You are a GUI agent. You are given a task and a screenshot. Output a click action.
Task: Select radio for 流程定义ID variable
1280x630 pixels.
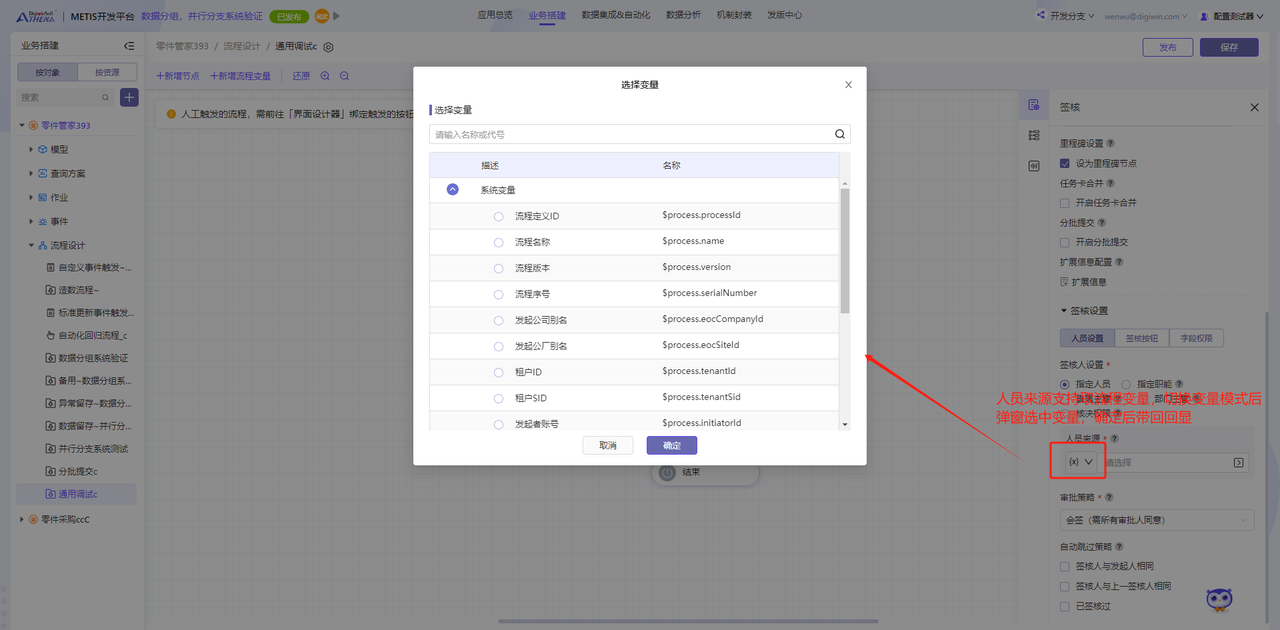point(499,216)
